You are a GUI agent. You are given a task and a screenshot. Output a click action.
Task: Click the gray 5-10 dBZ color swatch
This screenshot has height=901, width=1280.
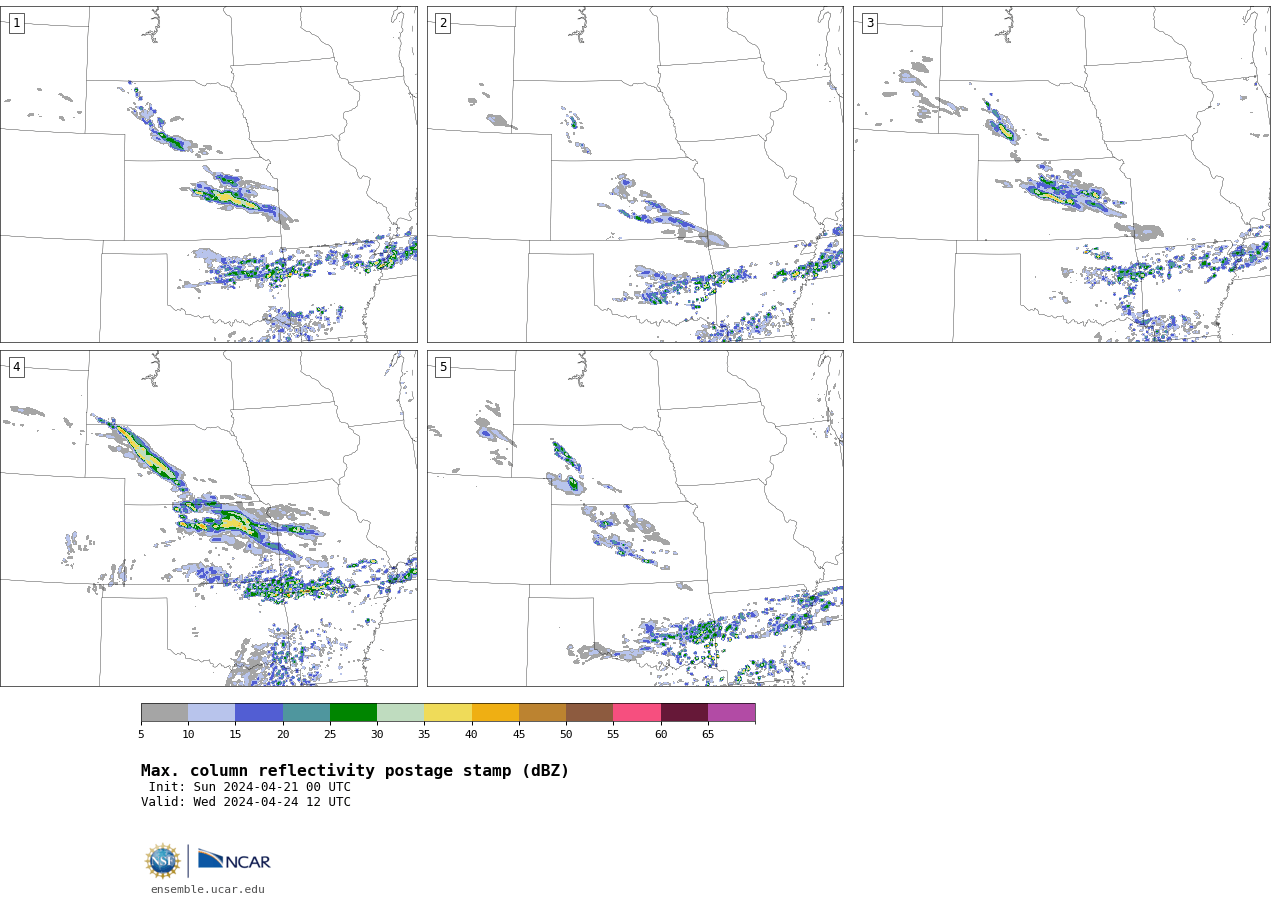[164, 712]
